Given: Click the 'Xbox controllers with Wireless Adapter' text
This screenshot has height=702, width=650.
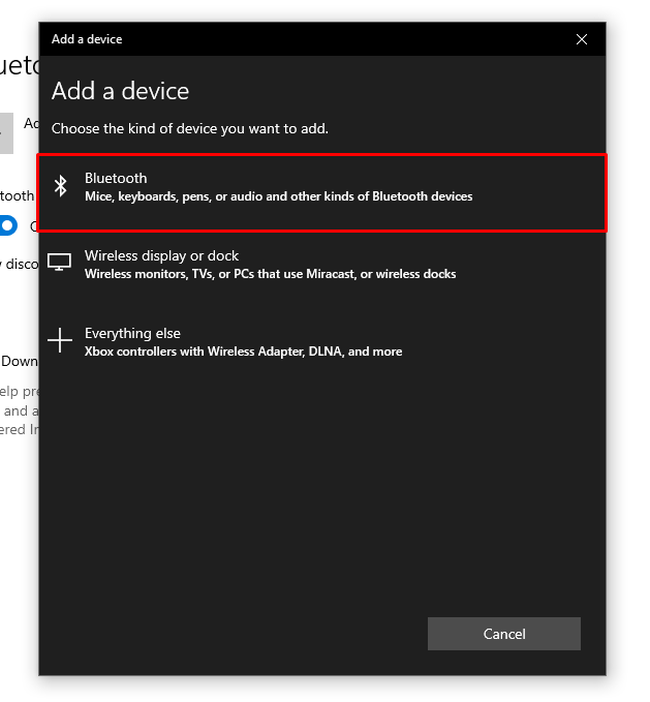Looking at the screenshot, I should point(243,352).
